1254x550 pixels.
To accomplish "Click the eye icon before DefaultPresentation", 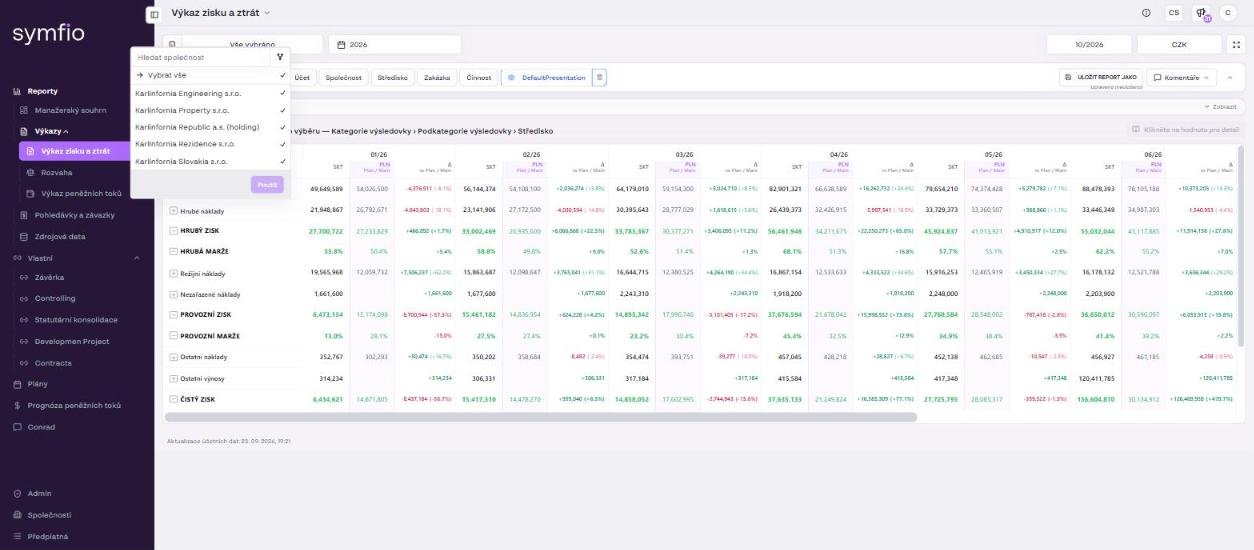I will pos(511,77).
